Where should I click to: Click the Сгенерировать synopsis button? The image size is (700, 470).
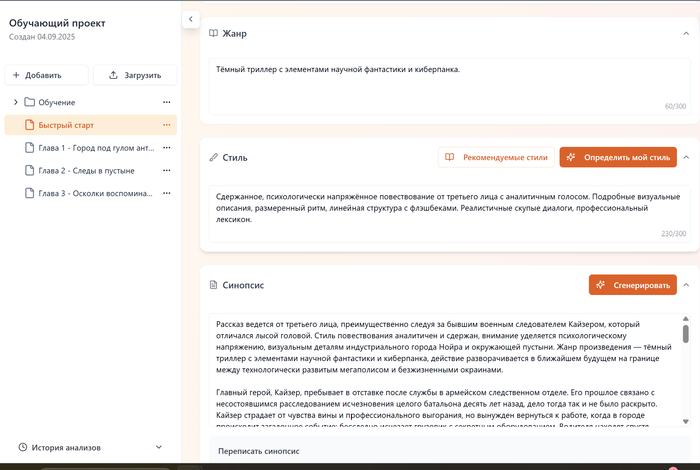pyautogui.click(x=632, y=285)
